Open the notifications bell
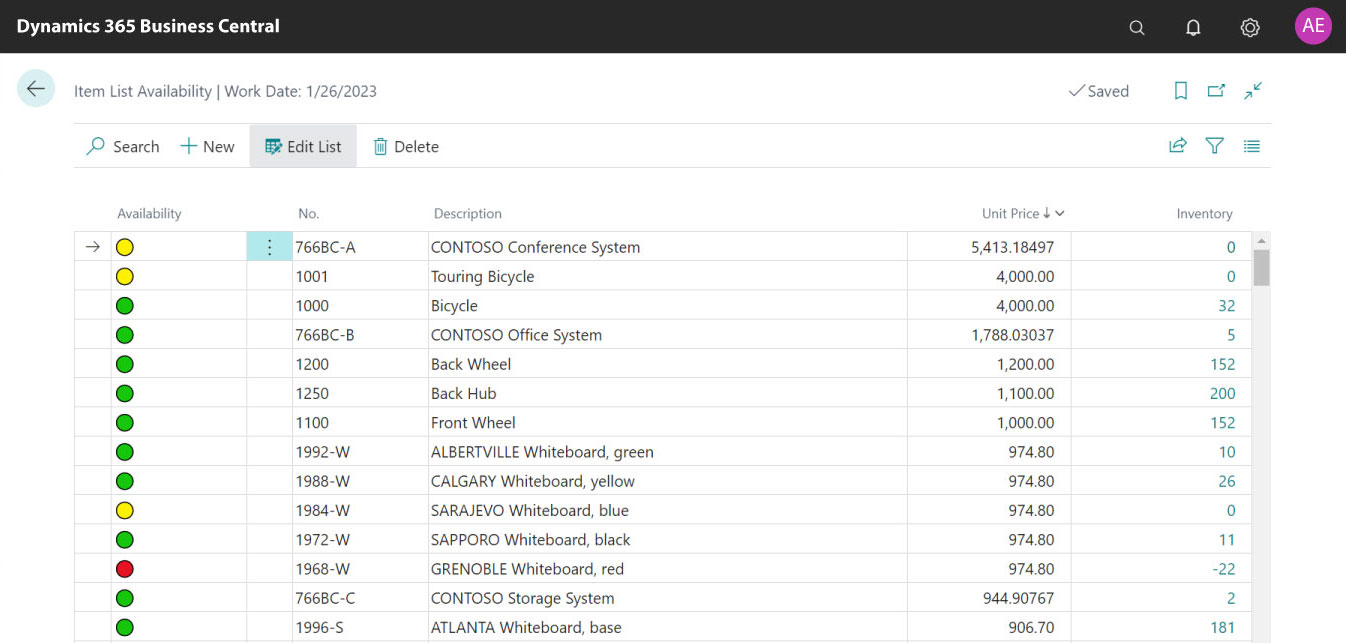The width and height of the screenshot is (1346, 643). click(x=1192, y=28)
